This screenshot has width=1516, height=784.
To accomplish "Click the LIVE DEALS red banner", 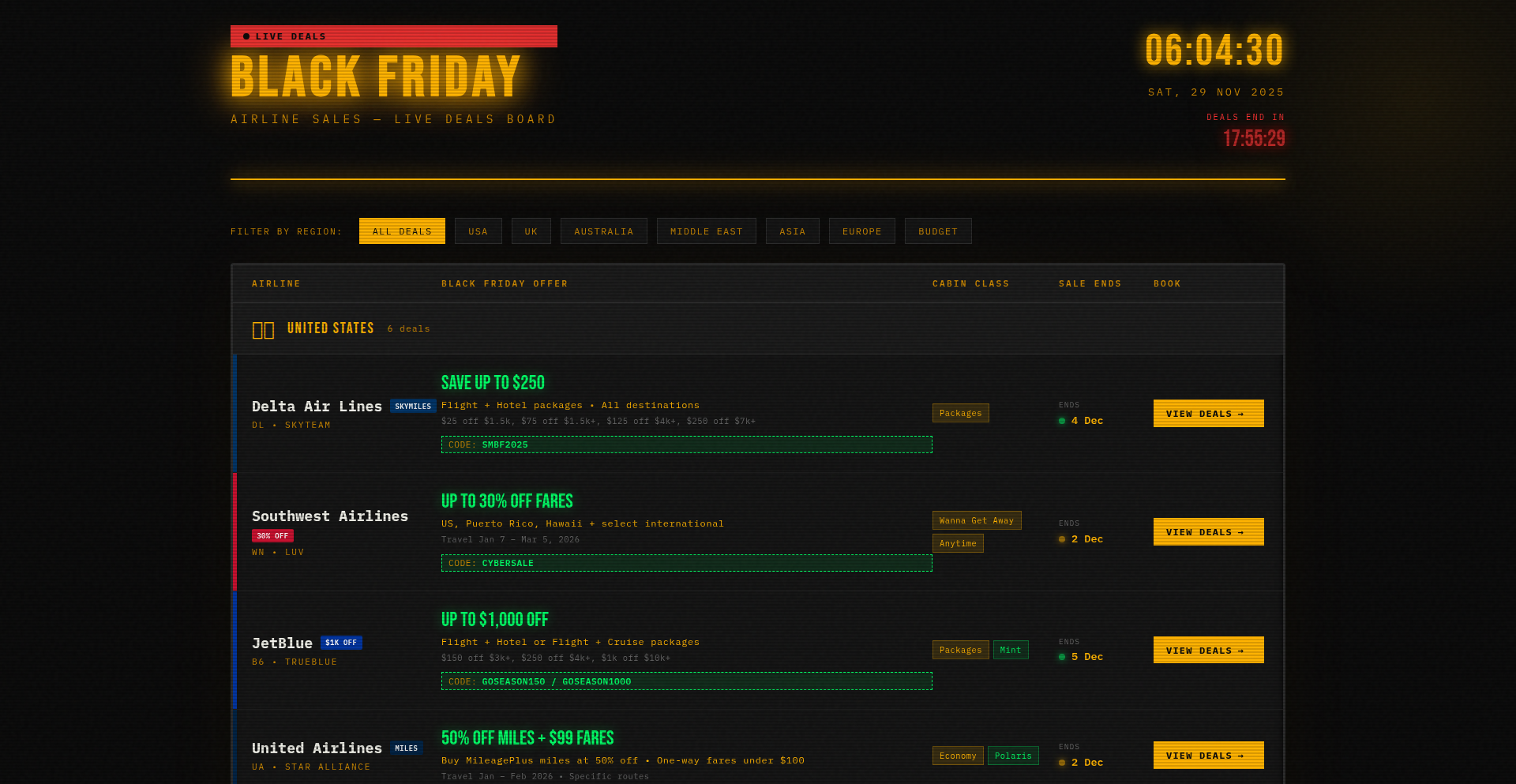I will coord(394,36).
